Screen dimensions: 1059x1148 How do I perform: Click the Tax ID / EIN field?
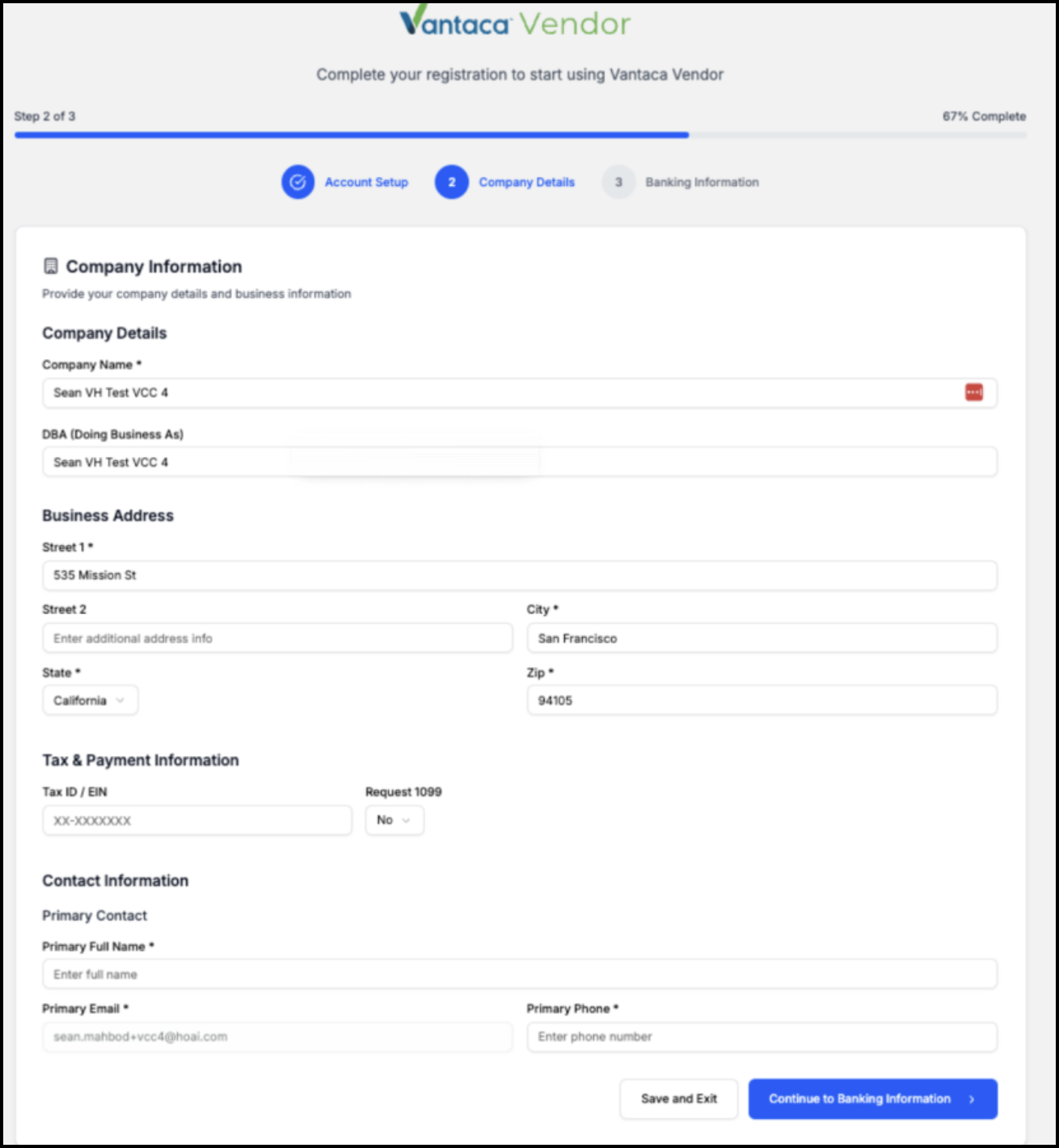point(197,820)
